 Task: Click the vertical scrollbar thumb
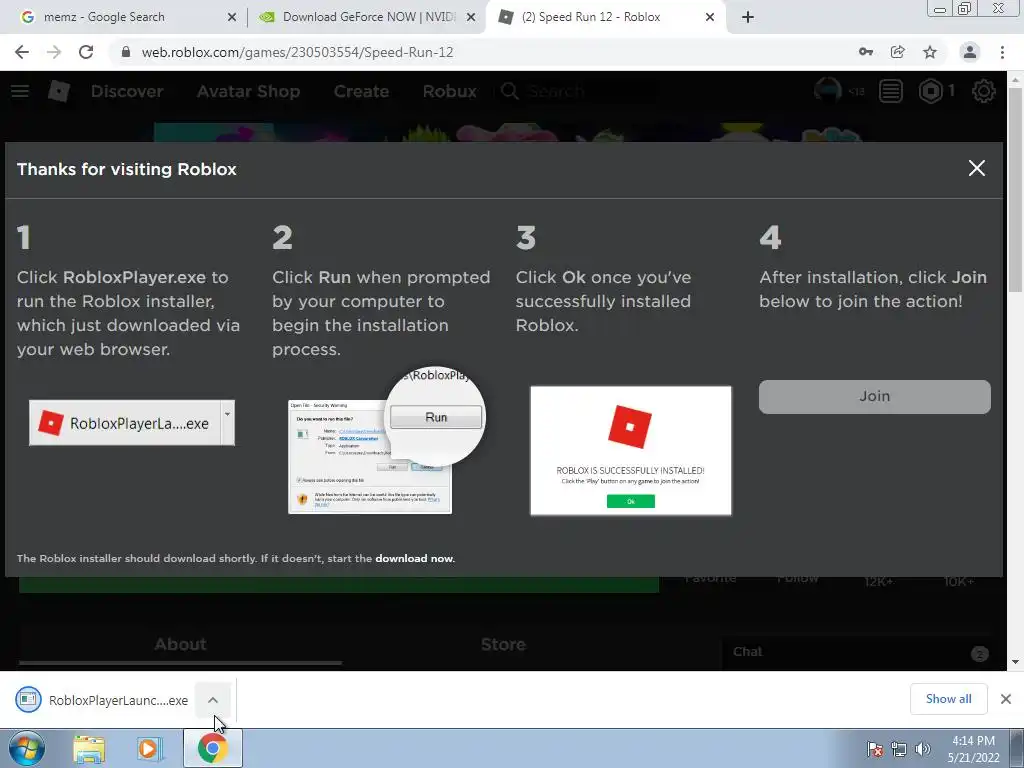pos(1016,189)
